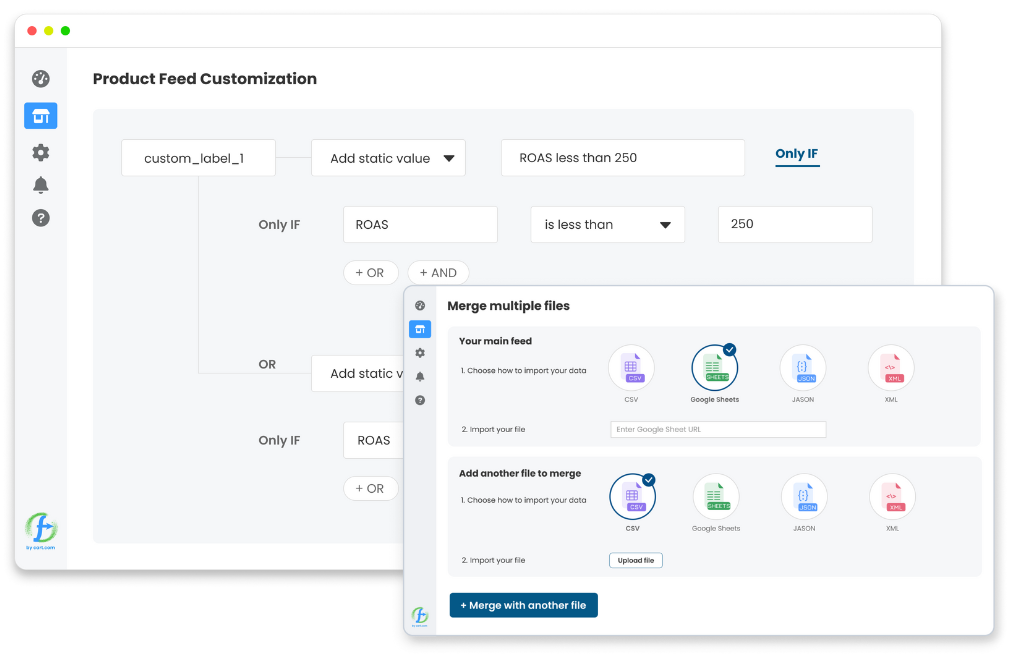The image size is (1009, 667).
Task: Select CSV option under Add another file
Action: (x=632, y=496)
